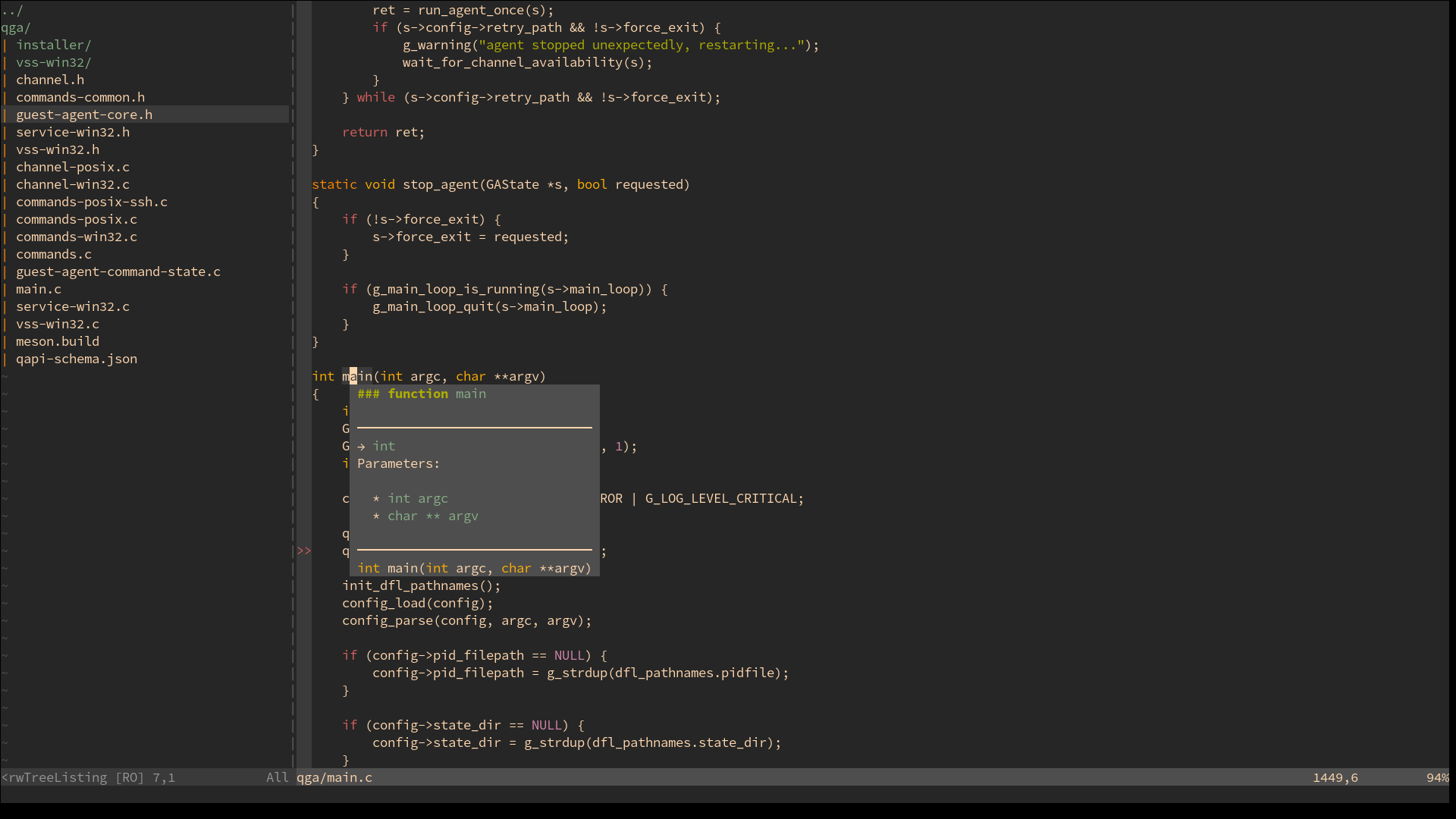Viewport: 1456px width, 819px height.
Task: Expand the vss-win32/ directory
Action: [x=53, y=62]
